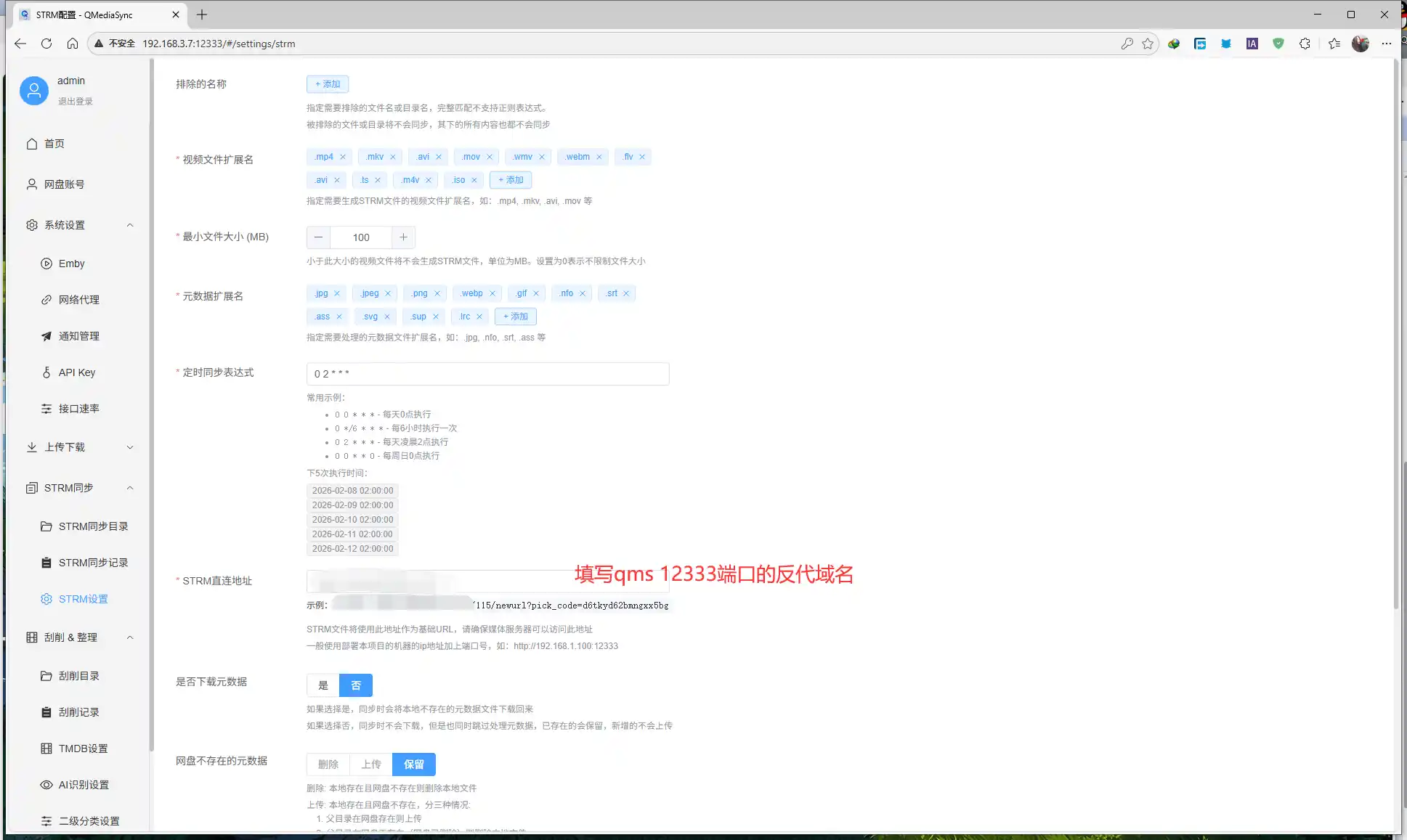Select 删除 for missing cloud metadata
Image resolution: width=1407 pixels, height=840 pixels.
(x=328, y=764)
